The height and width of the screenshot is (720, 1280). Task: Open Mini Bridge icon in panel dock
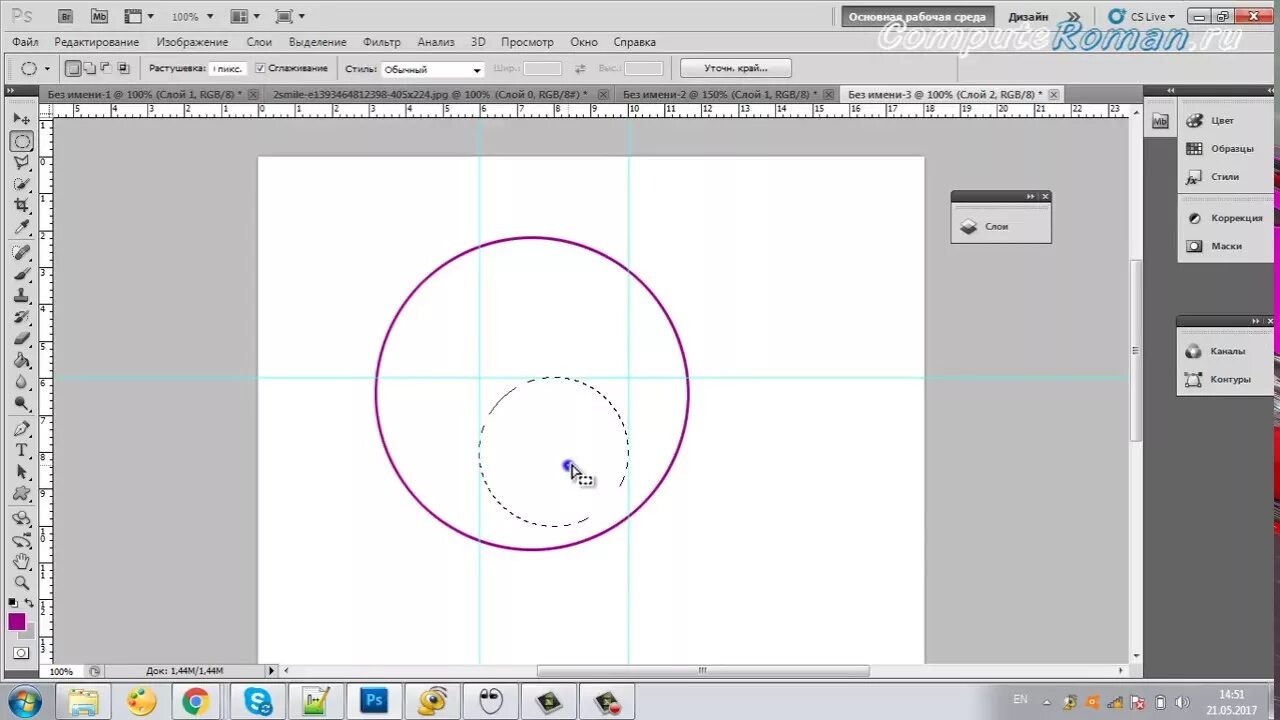[1160, 121]
